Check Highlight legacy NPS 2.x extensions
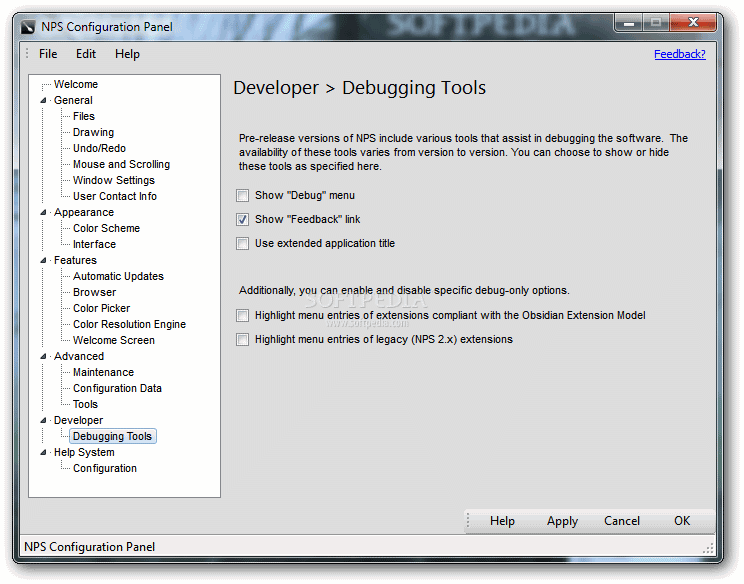 242,340
